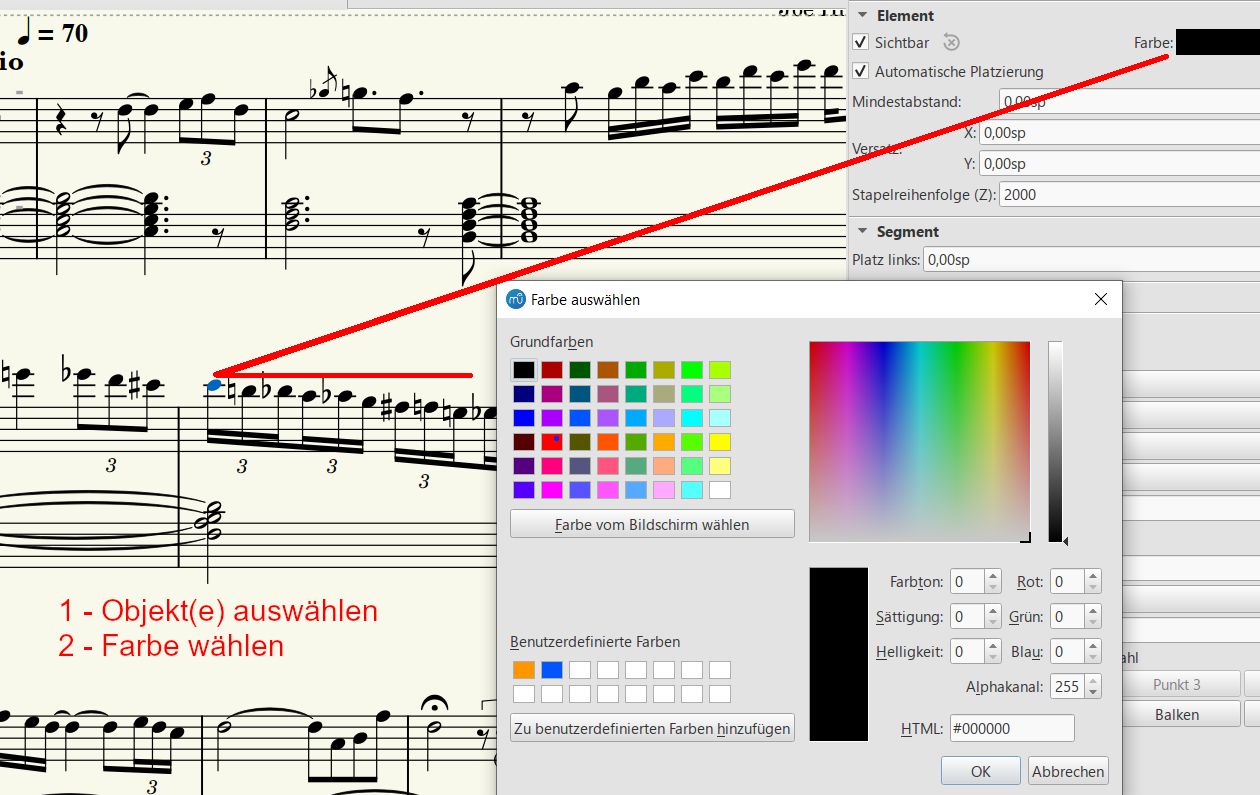
Task: Increase Sättigung with its up arrow
Action: (x=992, y=611)
